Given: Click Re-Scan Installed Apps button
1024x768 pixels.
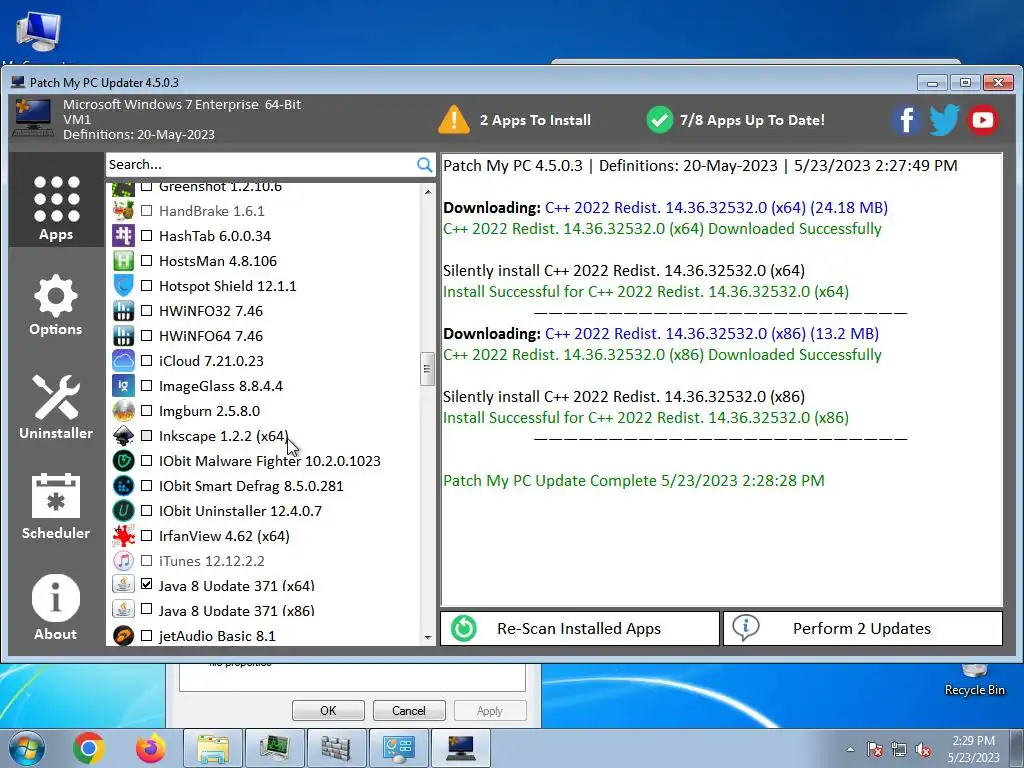Looking at the screenshot, I should click(x=580, y=628).
